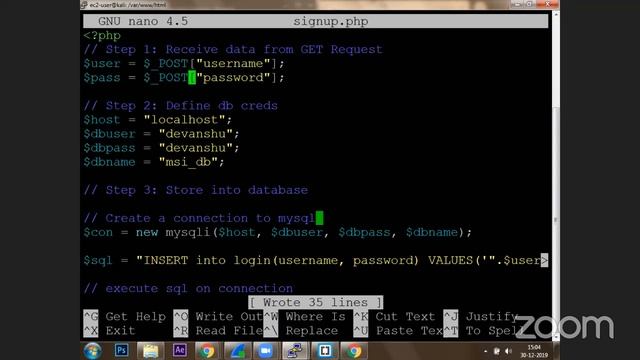
Task: Click the Step 3 Store into database comment
Action: [x=196, y=190]
